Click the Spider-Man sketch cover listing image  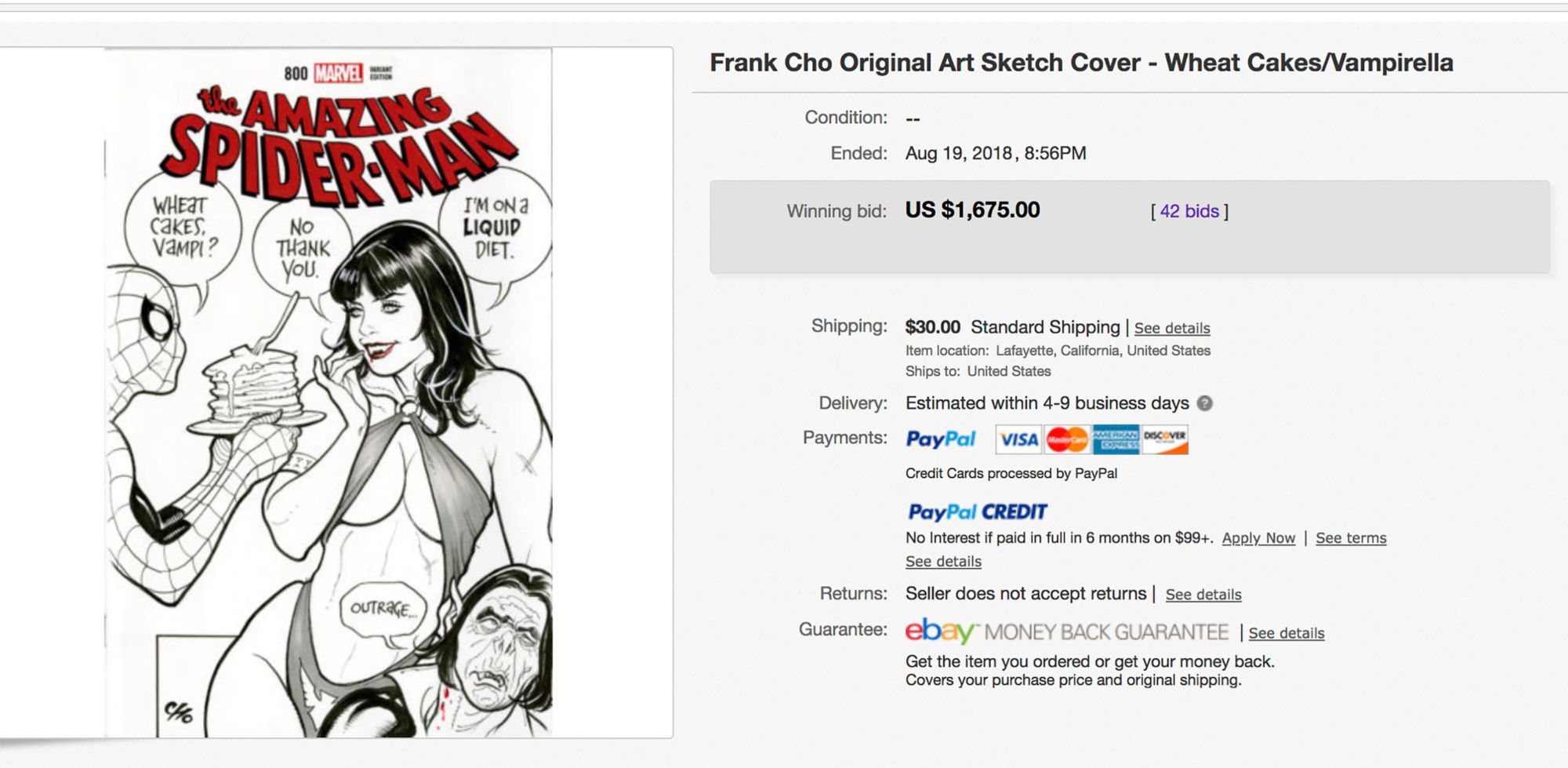pos(328,392)
